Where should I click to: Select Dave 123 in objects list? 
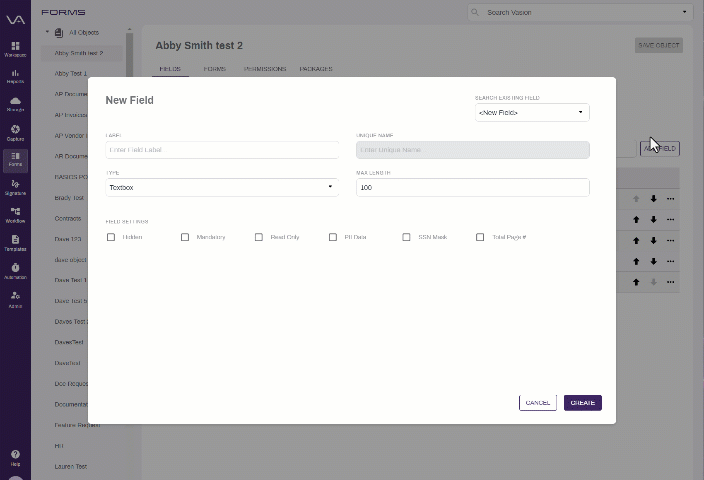pos(68,239)
